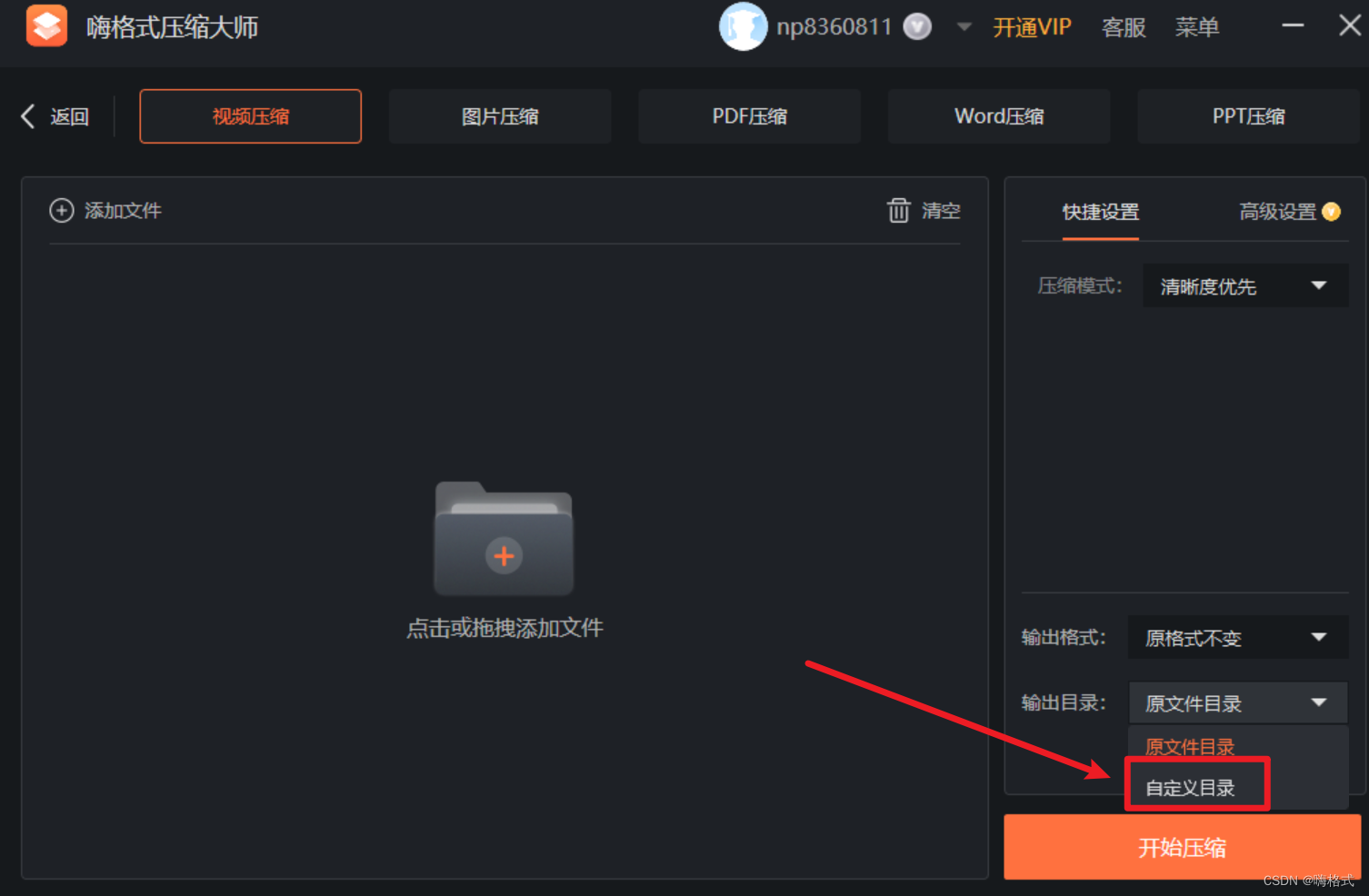
Task: Click the 清空 text button
Action: [941, 211]
